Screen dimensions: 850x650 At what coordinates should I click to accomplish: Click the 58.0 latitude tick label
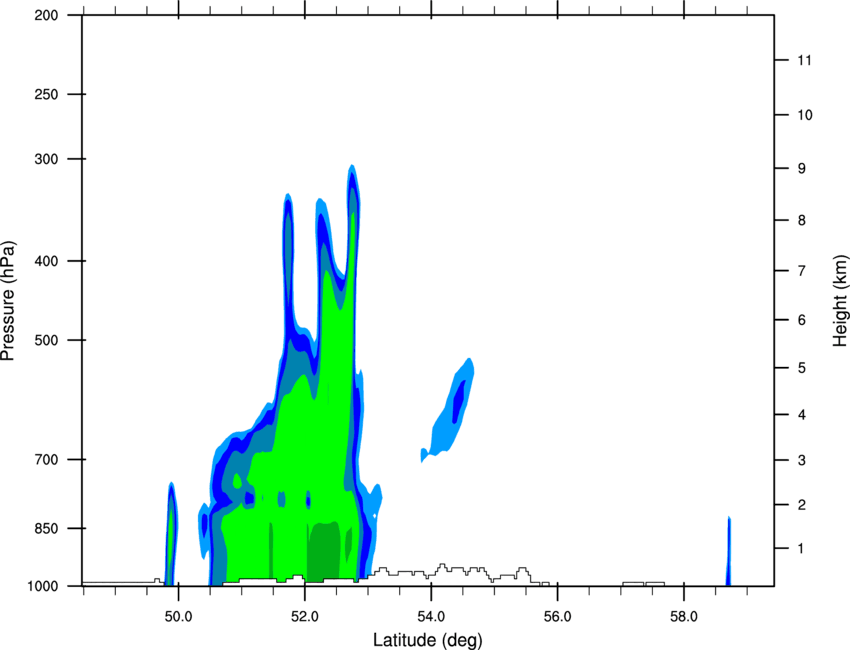[x=684, y=617]
